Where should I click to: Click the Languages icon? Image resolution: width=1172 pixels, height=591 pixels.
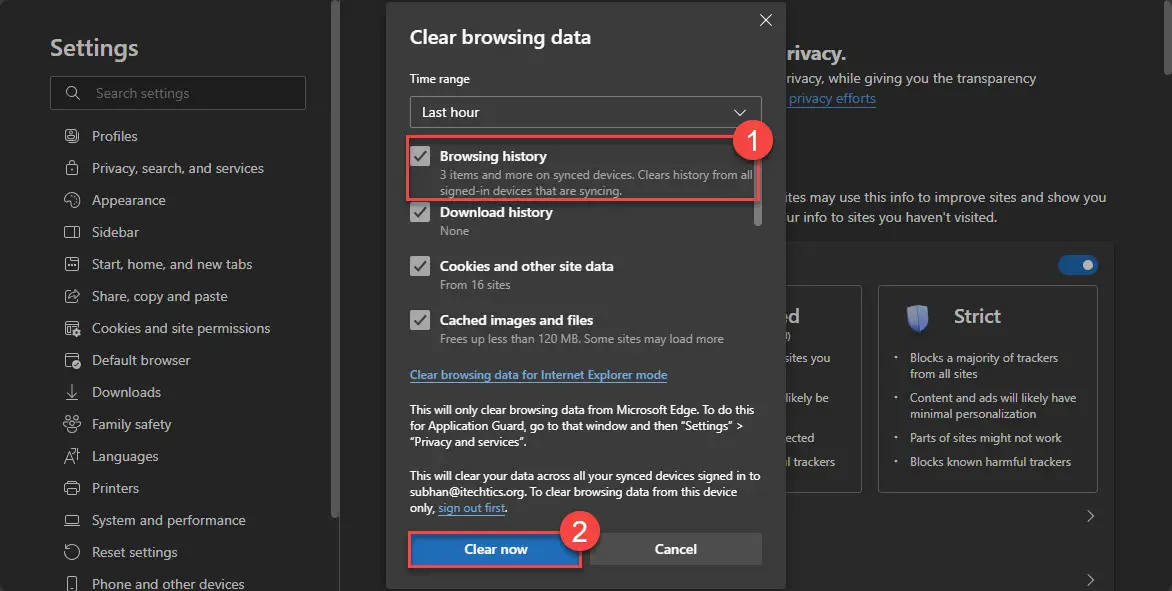coord(71,456)
